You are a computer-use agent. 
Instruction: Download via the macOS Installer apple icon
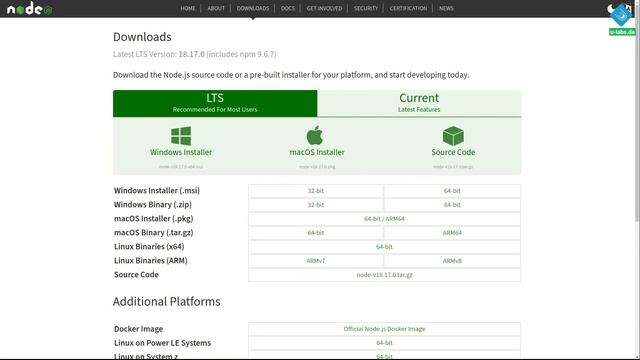315,136
